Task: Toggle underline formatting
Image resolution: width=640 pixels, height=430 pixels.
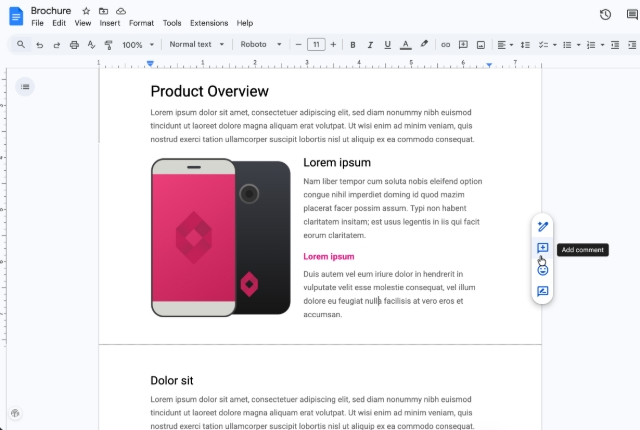Action: [387, 45]
